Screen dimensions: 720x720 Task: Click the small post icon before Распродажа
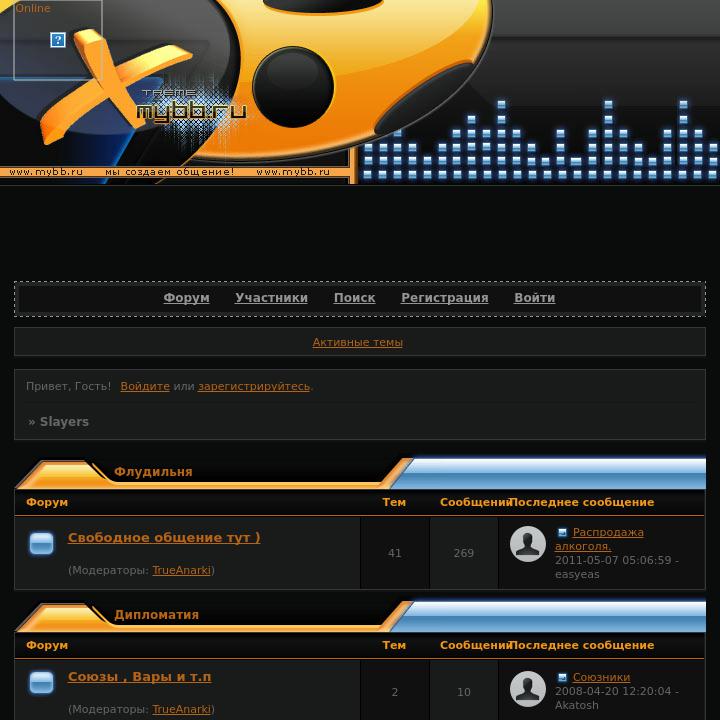click(562, 533)
